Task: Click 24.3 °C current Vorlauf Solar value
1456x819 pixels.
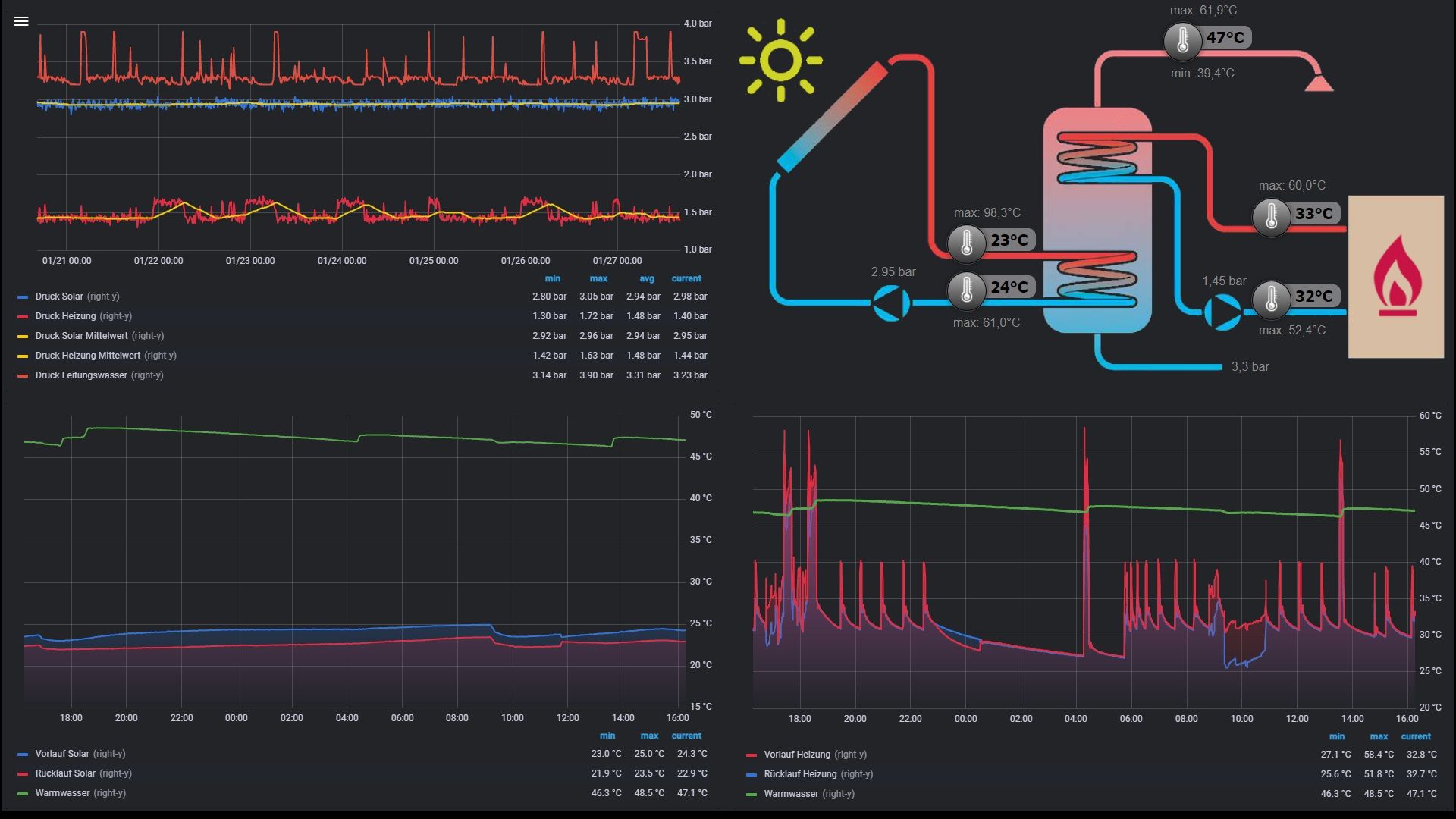Action: pyautogui.click(x=692, y=754)
